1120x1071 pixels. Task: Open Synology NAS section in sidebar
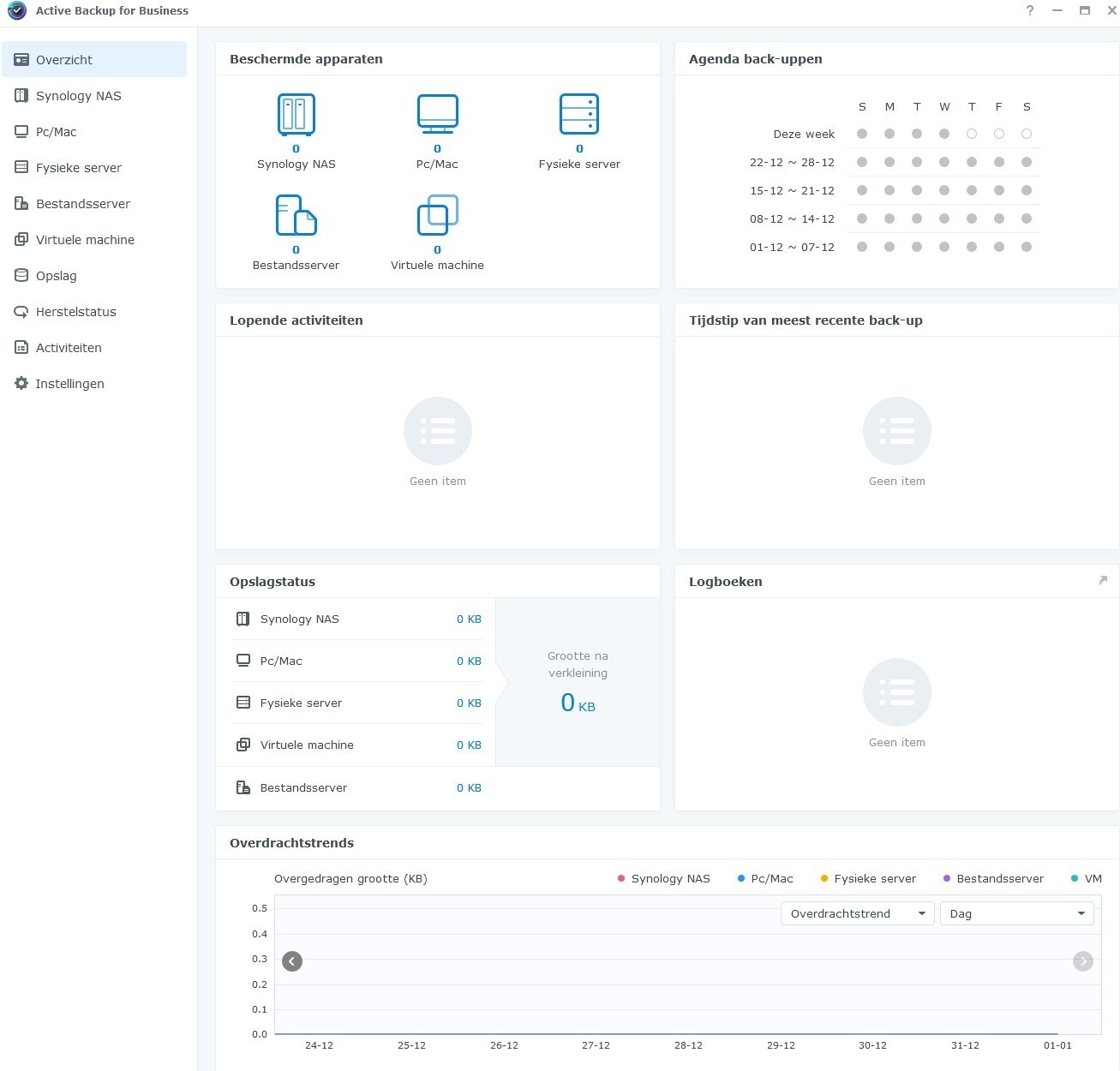click(x=94, y=96)
